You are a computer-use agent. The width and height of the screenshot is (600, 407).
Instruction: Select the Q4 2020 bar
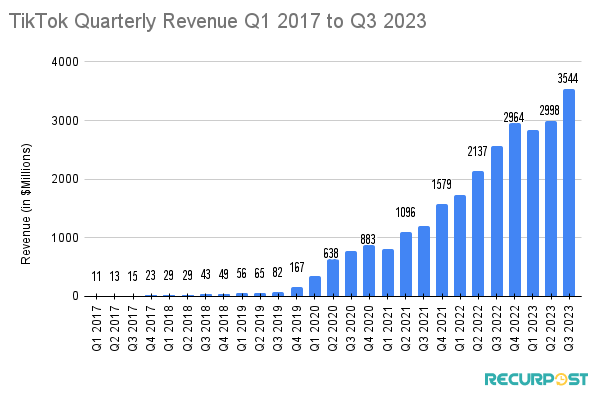click(369, 271)
